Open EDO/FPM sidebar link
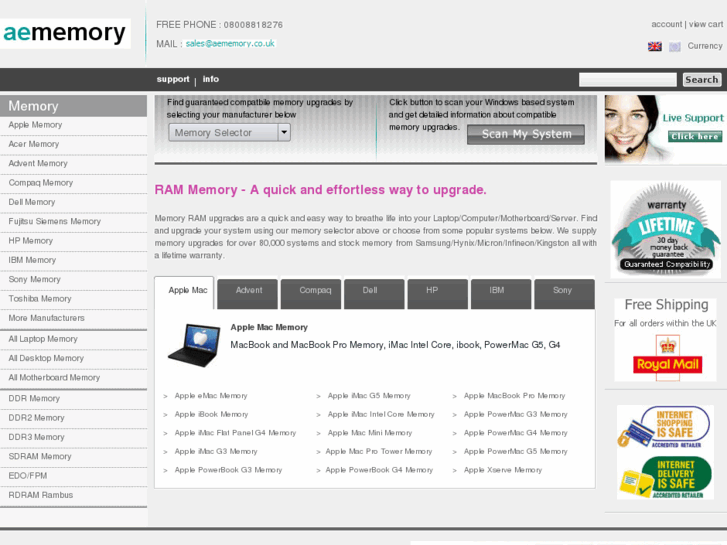 pyautogui.click(x=28, y=476)
